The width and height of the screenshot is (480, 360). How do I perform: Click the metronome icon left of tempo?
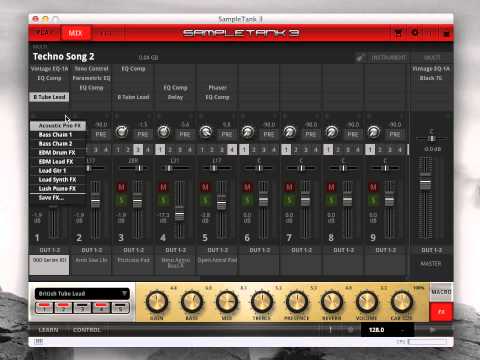pos(330,330)
